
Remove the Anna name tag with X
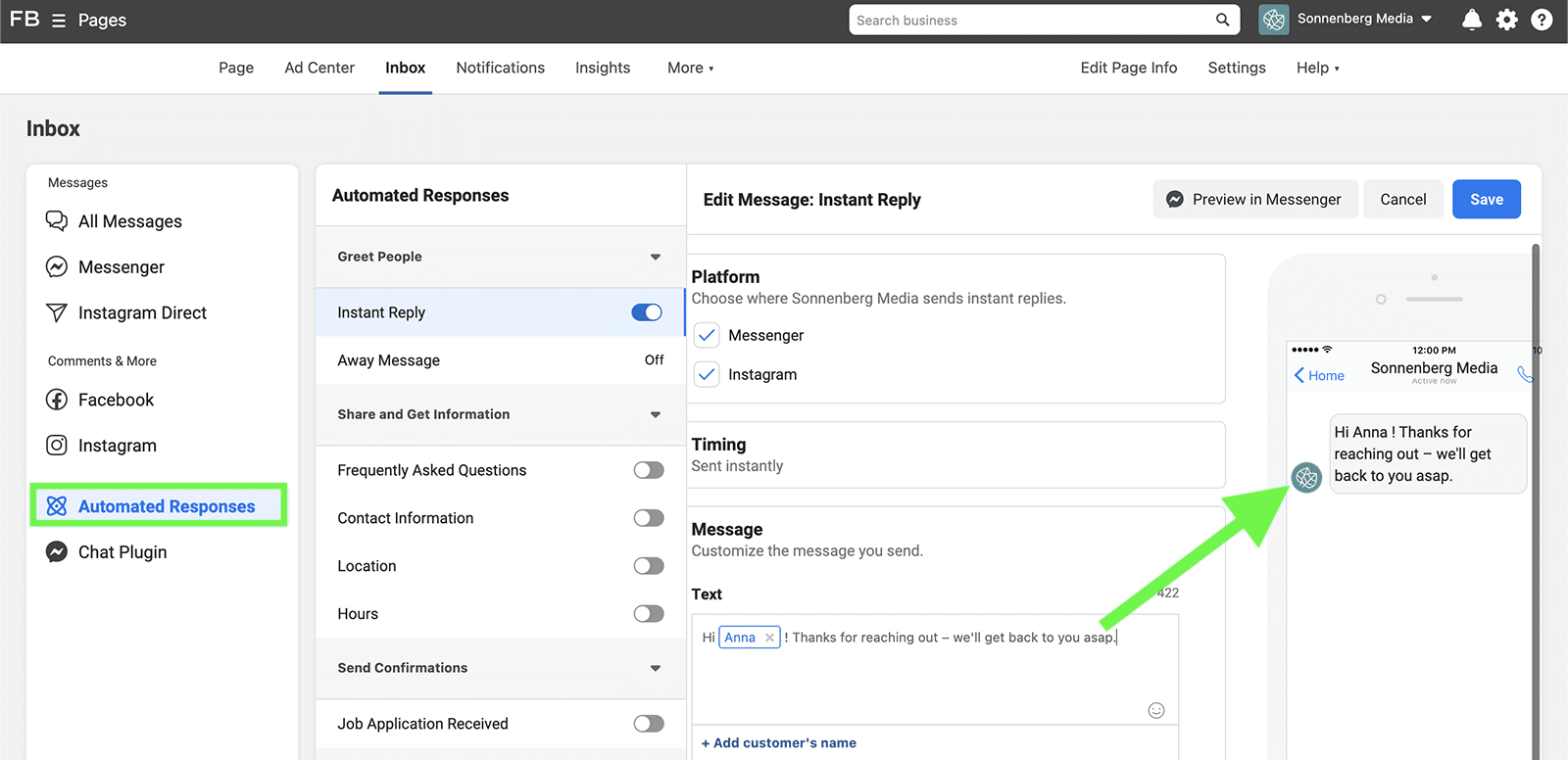(x=770, y=638)
